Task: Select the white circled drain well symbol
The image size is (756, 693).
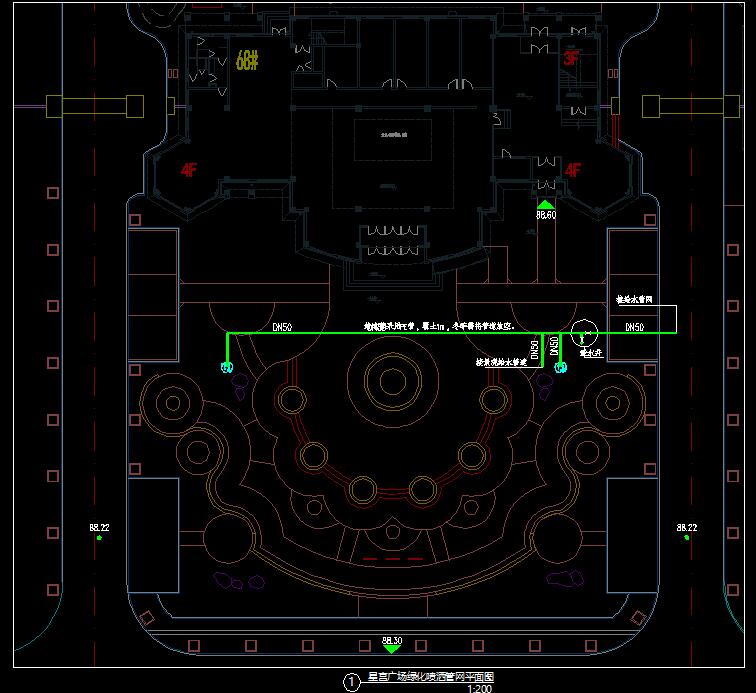Action: tap(584, 333)
